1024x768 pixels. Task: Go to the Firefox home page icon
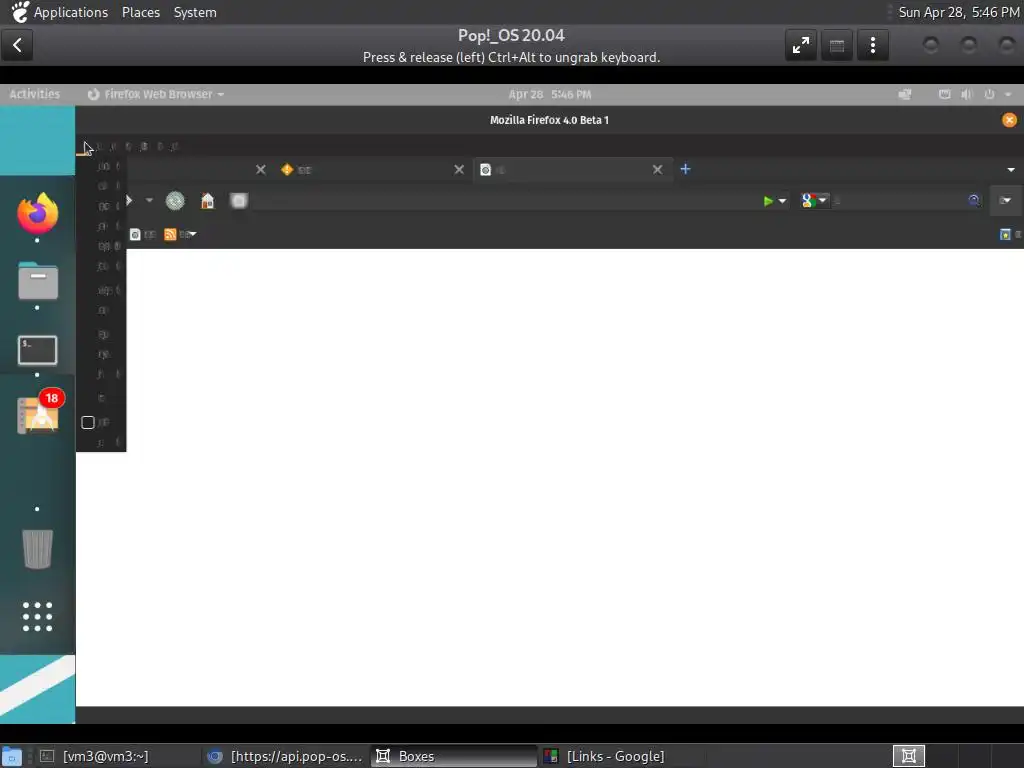tap(208, 200)
